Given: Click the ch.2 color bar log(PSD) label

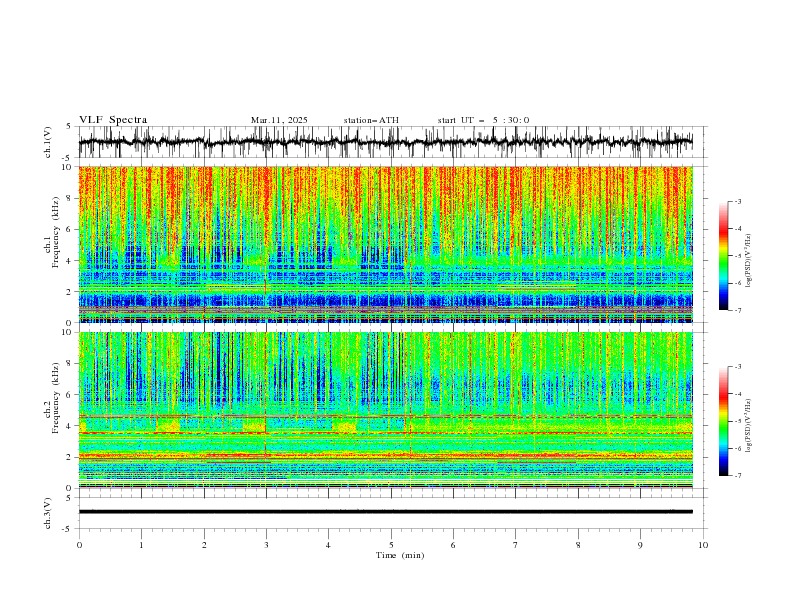Looking at the screenshot, I should coord(749,426).
